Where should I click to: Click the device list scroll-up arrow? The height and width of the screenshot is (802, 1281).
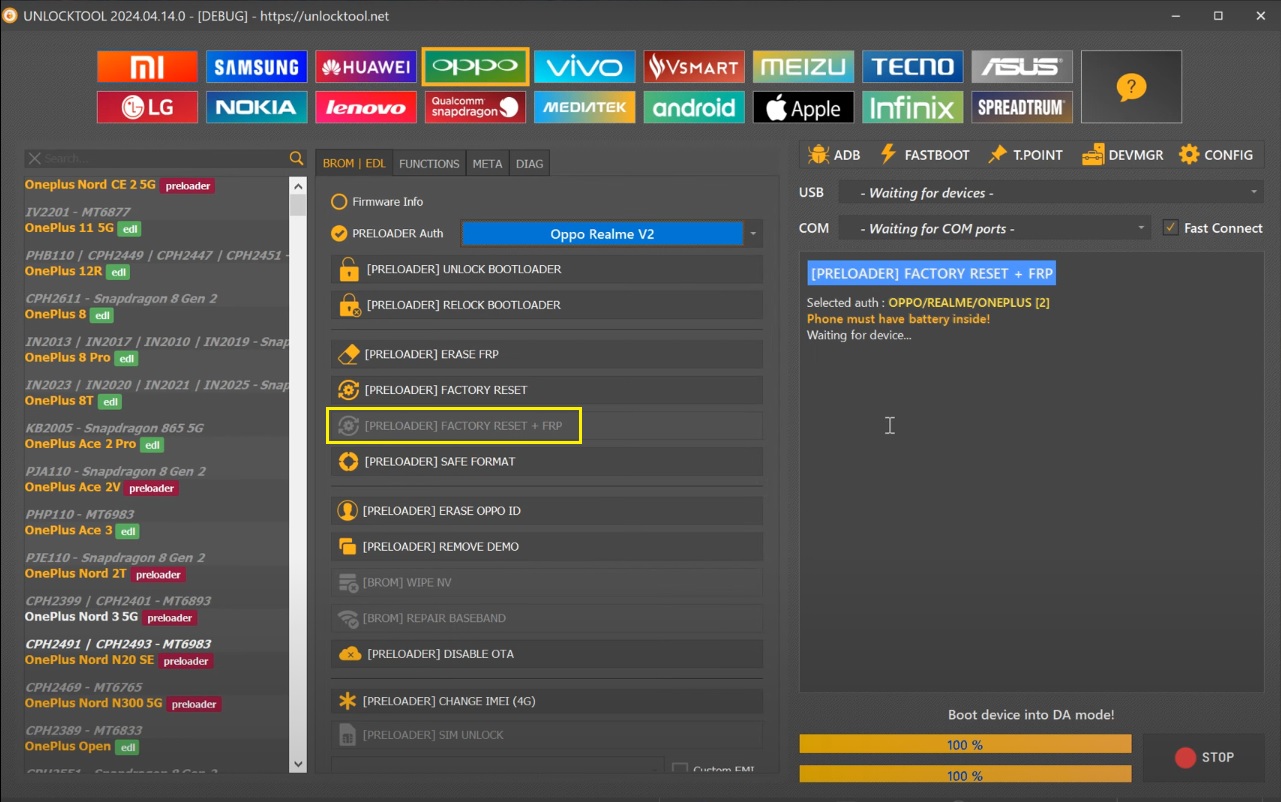coord(298,186)
